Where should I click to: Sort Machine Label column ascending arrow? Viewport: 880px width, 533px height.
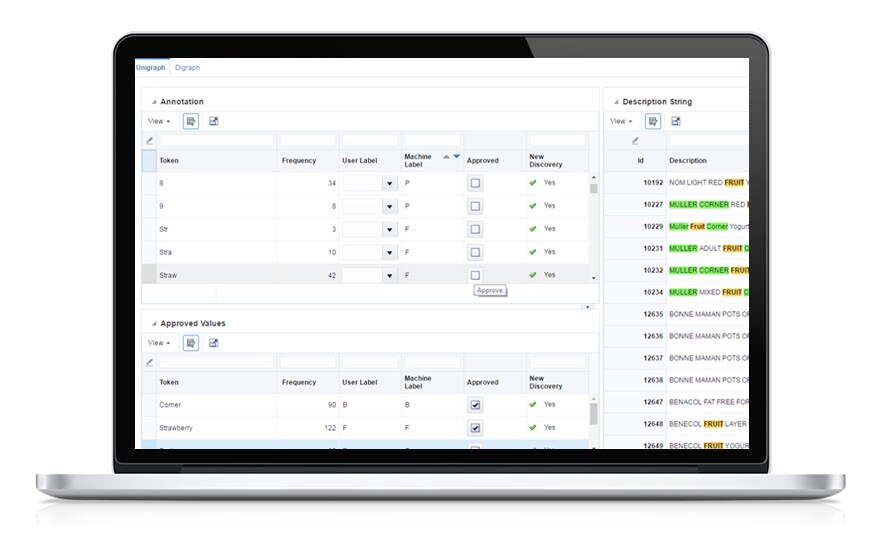point(446,157)
